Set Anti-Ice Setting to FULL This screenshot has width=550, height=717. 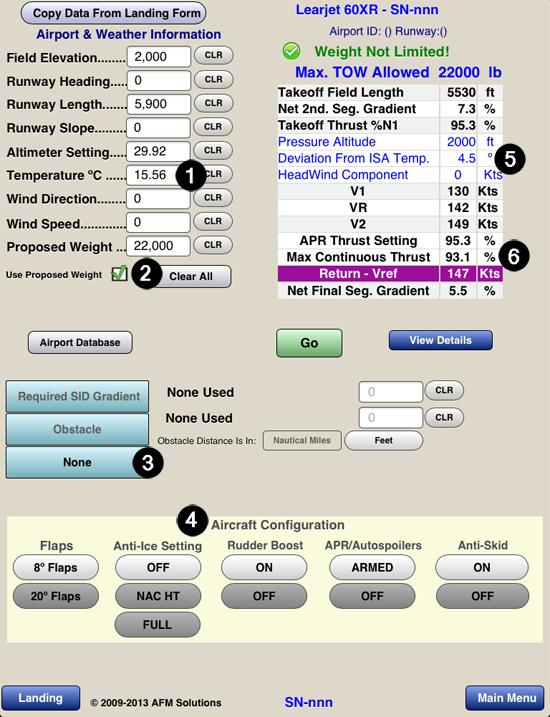click(x=157, y=625)
